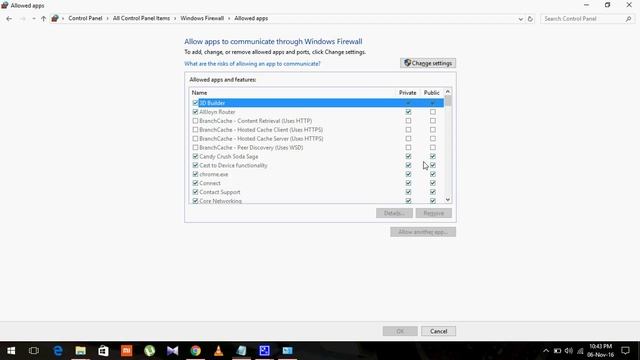Click the Details button

tap(394, 213)
